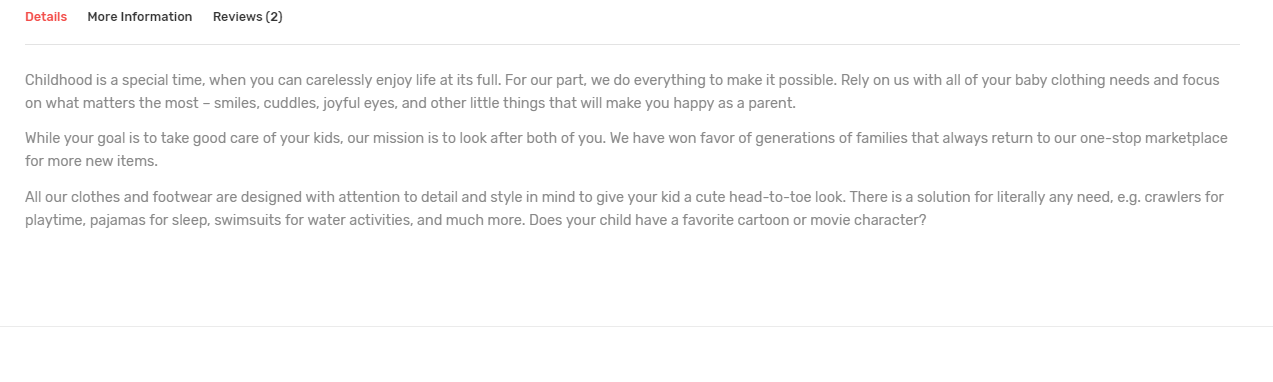Click the words "pajamas for sleep"

pyautogui.click(x=149, y=220)
